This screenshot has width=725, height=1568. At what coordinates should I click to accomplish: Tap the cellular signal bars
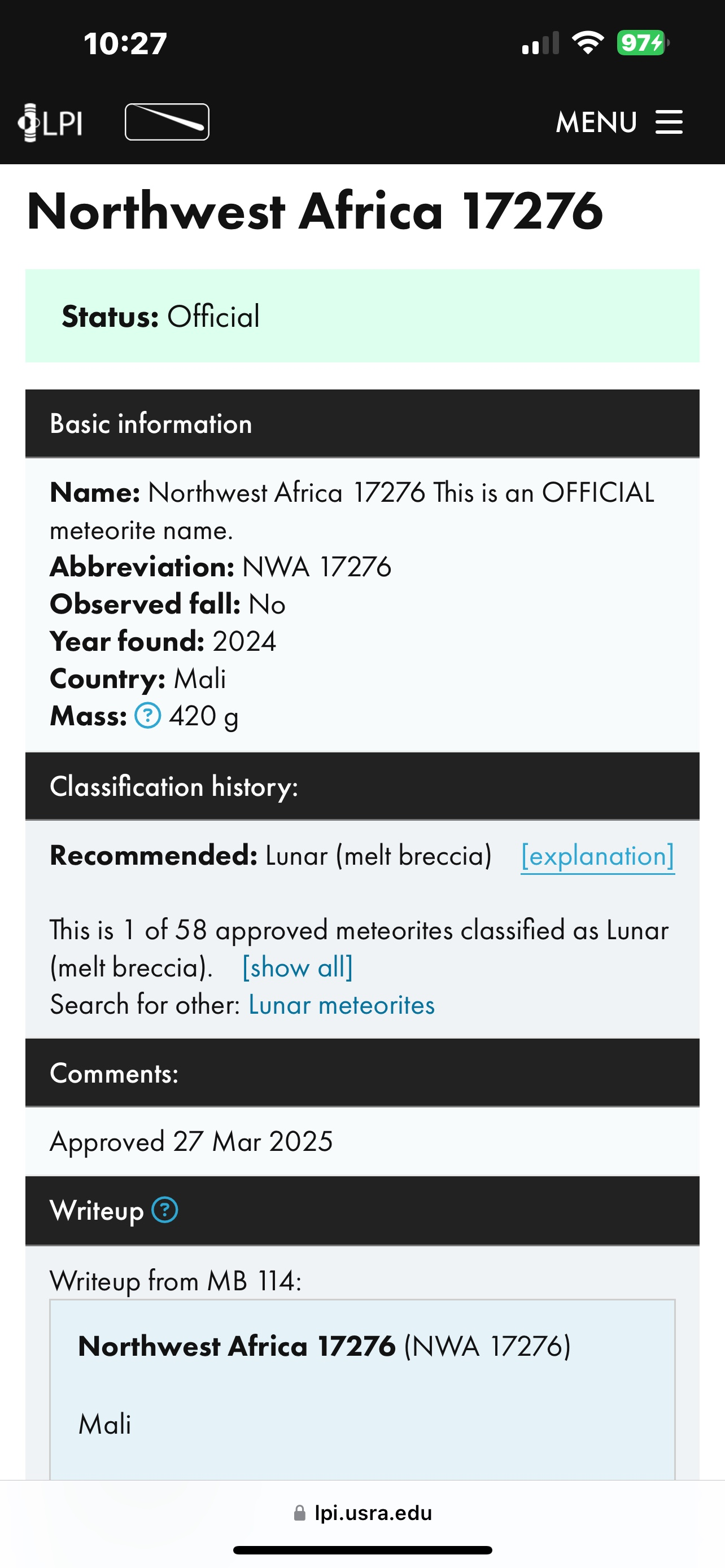[540, 44]
